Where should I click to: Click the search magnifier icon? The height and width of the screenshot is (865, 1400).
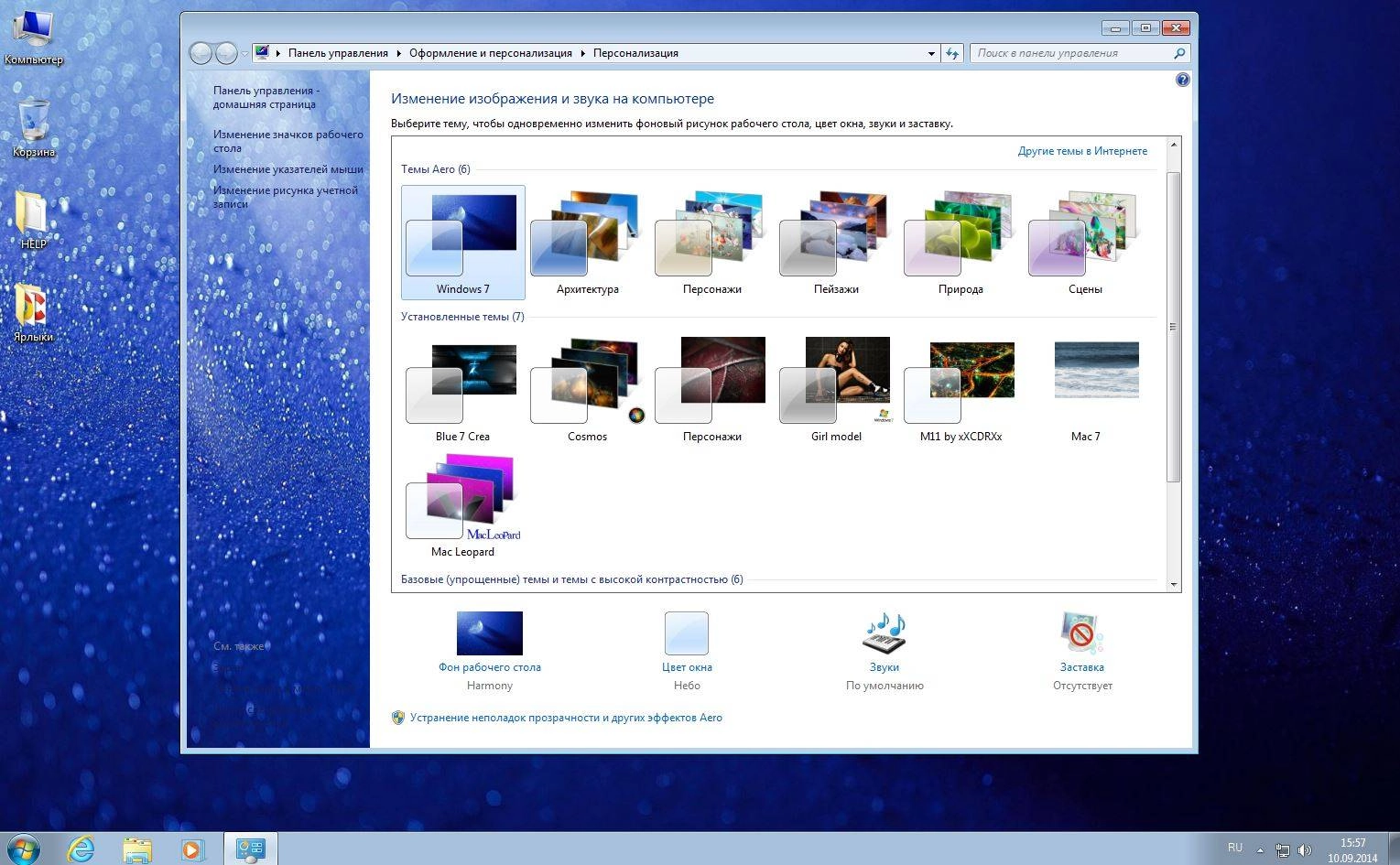click(x=1179, y=53)
